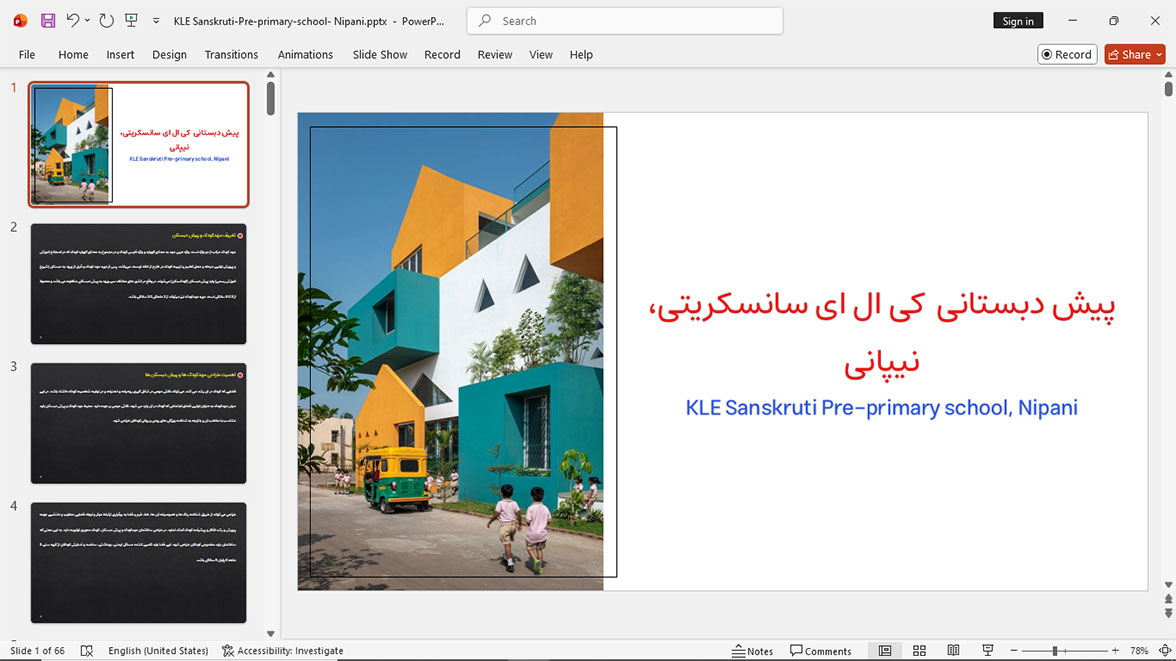The image size is (1176, 661).
Task: Click the 78% zoom level
Action: [1139, 650]
